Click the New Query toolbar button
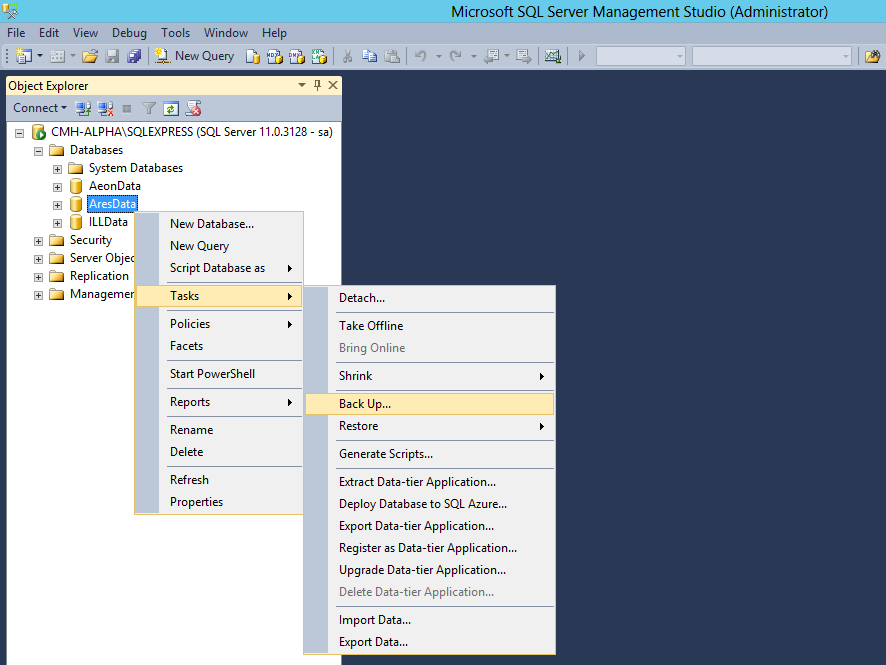 pos(194,55)
